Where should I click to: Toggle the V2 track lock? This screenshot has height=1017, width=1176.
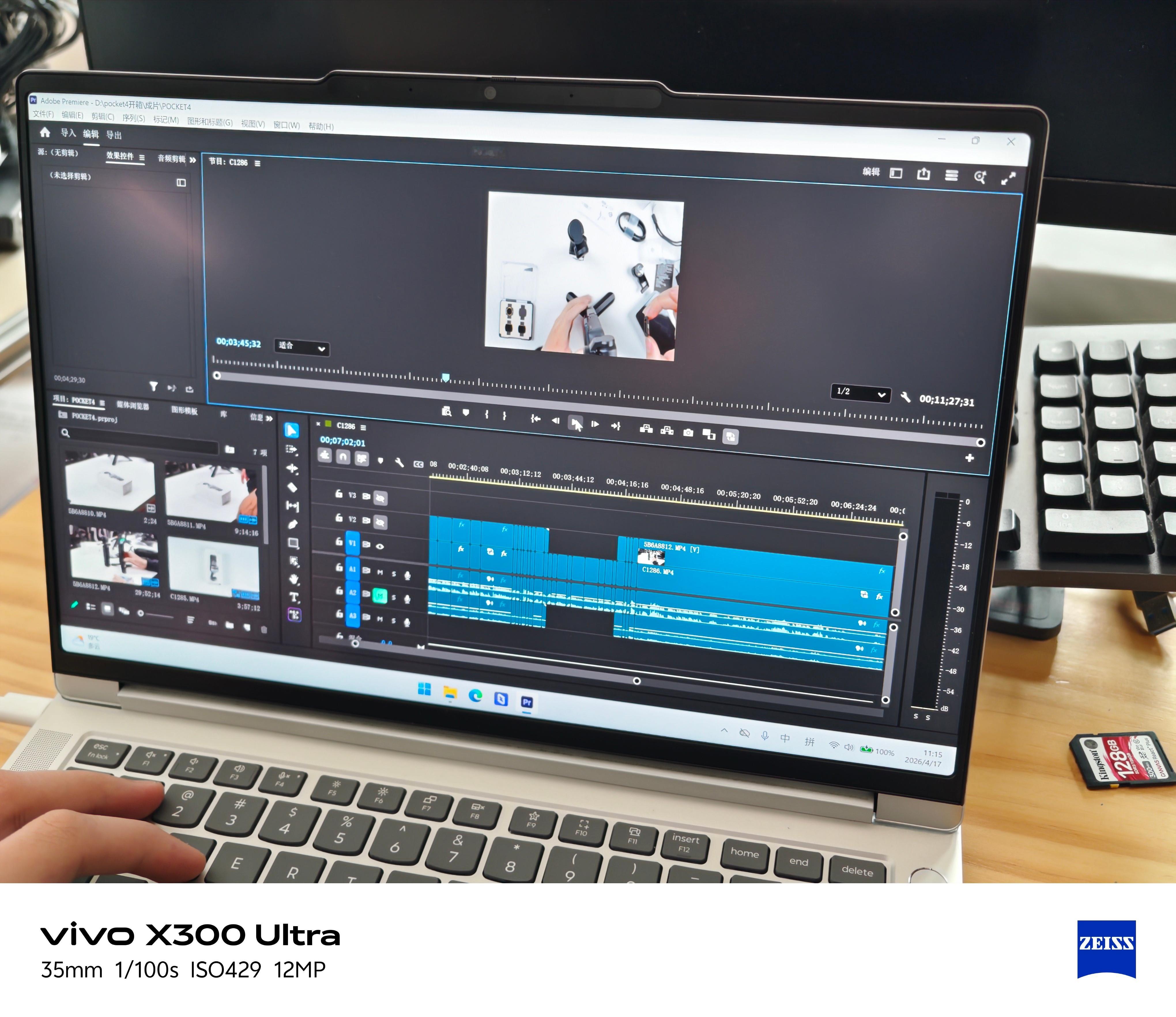pyautogui.click(x=339, y=518)
